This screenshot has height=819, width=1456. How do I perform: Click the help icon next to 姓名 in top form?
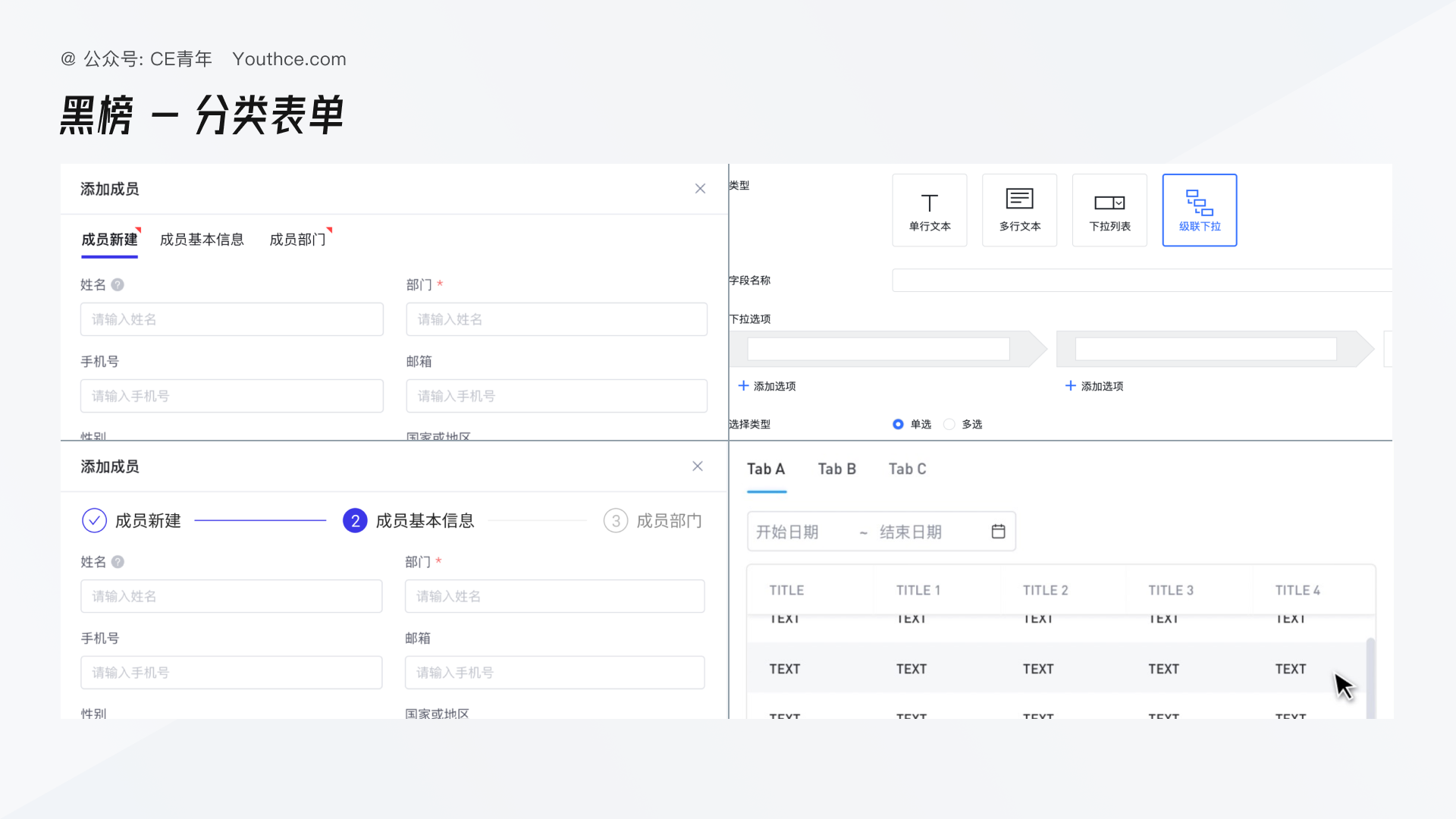(118, 284)
